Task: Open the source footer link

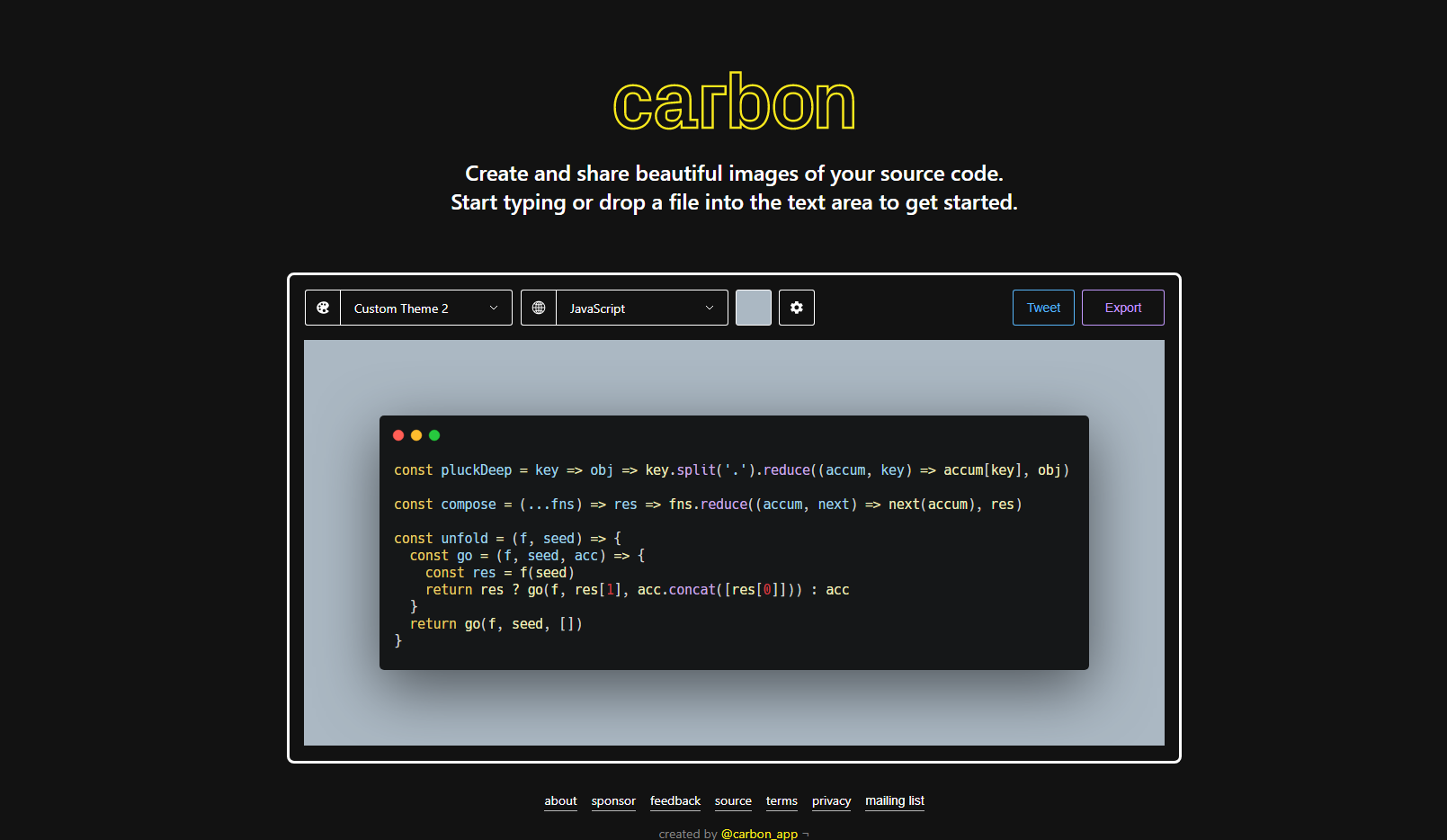Action: (x=733, y=801)
